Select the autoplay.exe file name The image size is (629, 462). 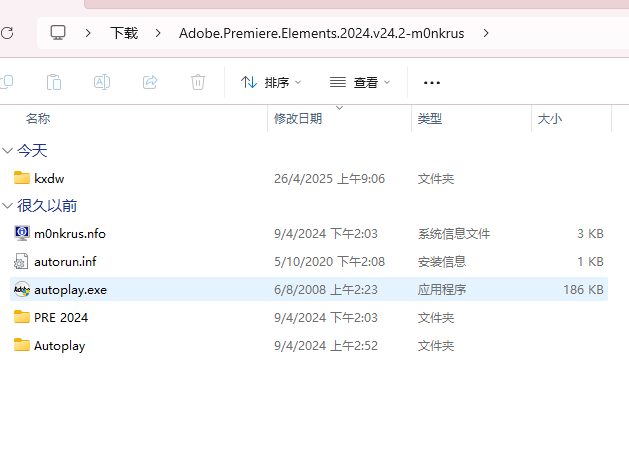70,290
